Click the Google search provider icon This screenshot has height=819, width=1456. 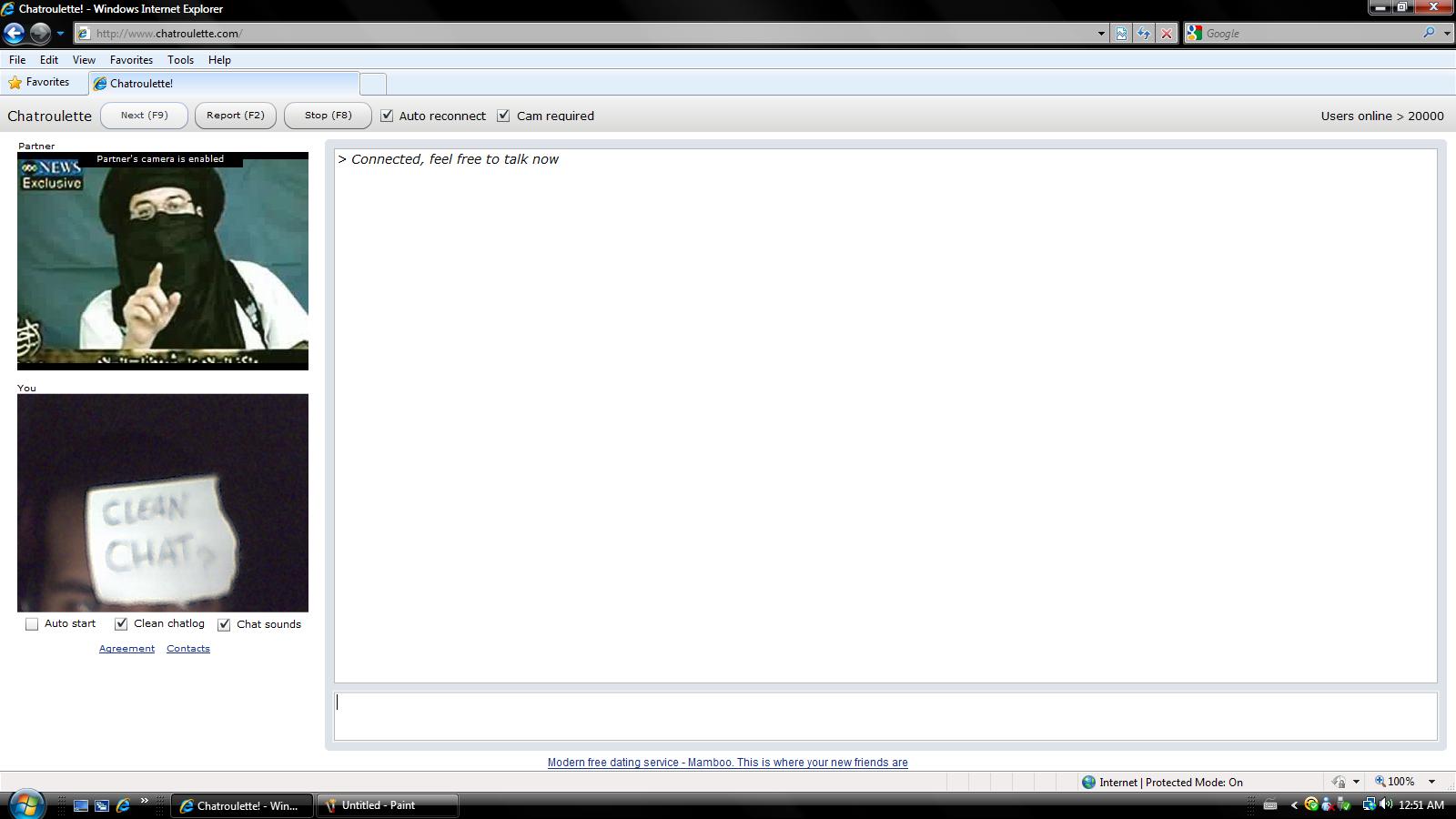pos(1194,34)
